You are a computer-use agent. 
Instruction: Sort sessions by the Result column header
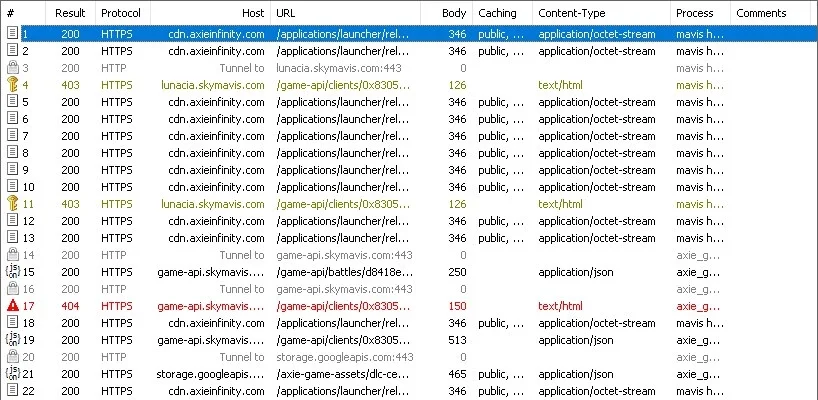[70, 13]
